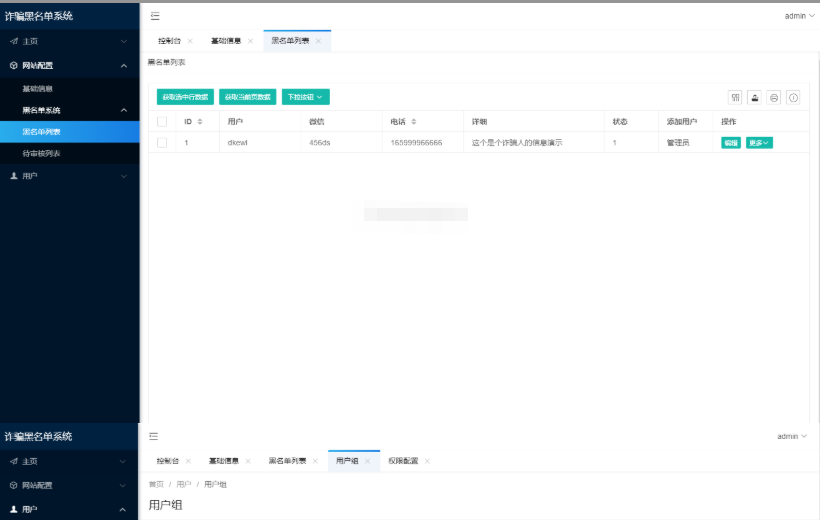Viewport: 826px width, 520px height.
Task: Expand 网站配置 chevron in lower sidebar
Action: (123, 485)
